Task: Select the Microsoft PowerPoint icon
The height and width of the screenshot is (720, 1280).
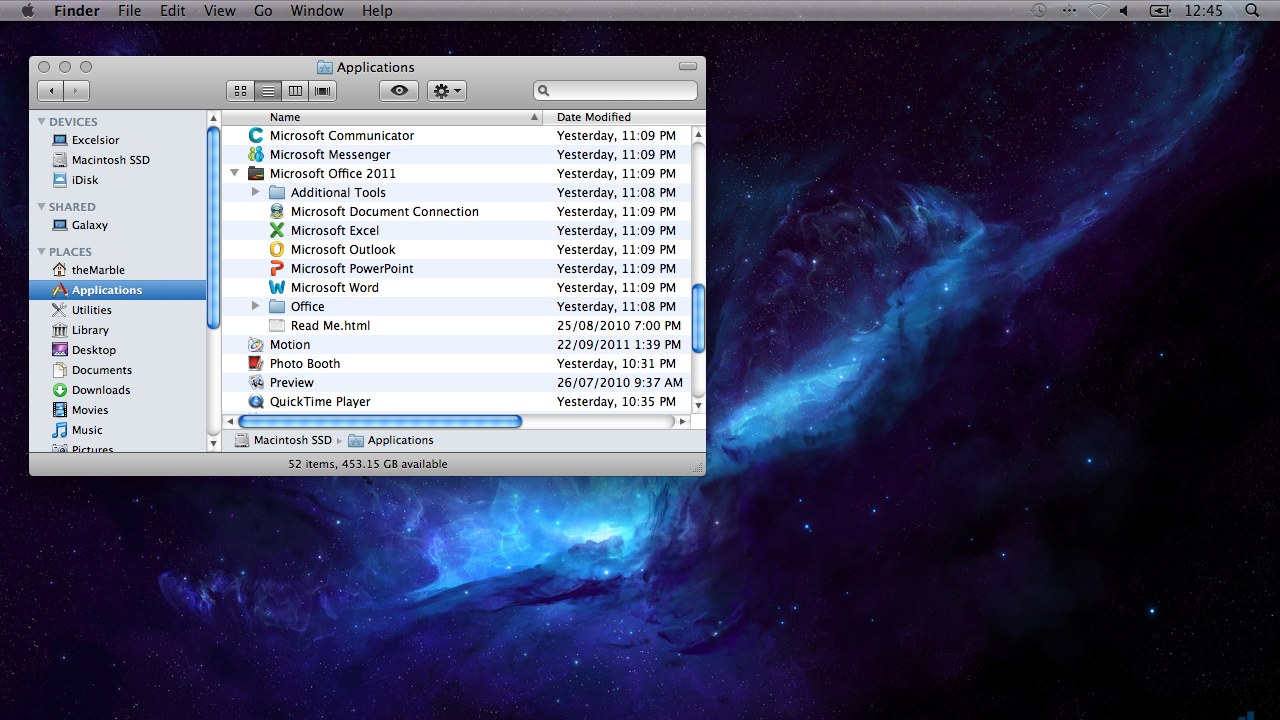Action: [277, 268]
